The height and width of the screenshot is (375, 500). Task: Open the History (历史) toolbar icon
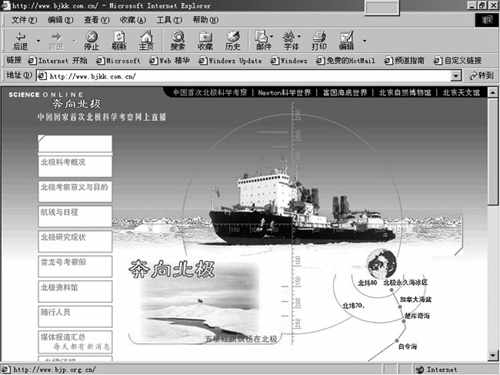[233, 41]
